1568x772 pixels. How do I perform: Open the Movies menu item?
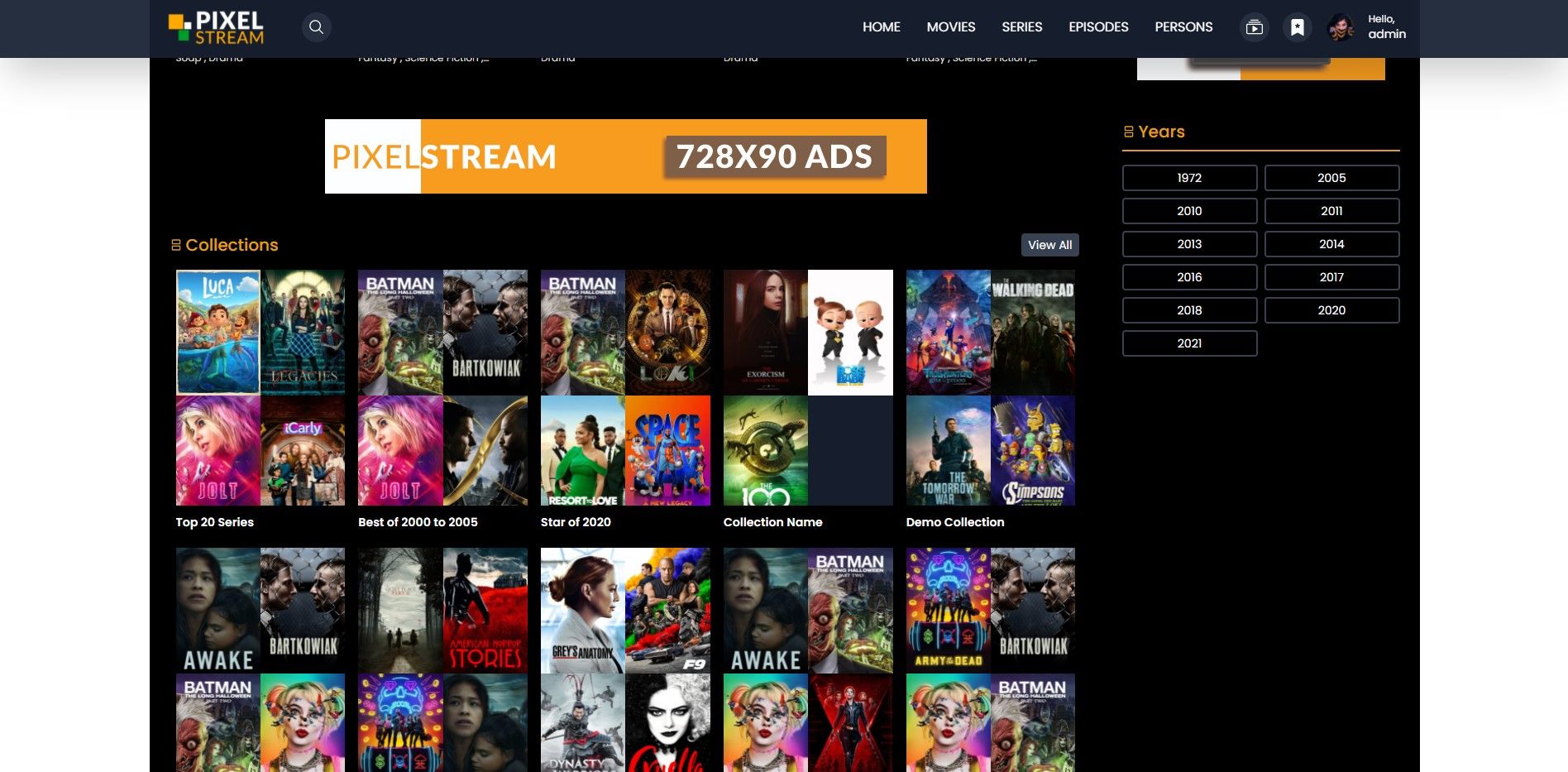951,27
